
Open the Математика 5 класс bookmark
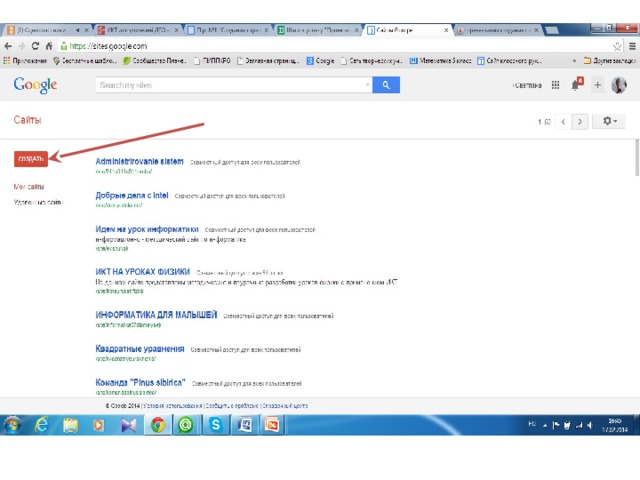tap(440, 60)
